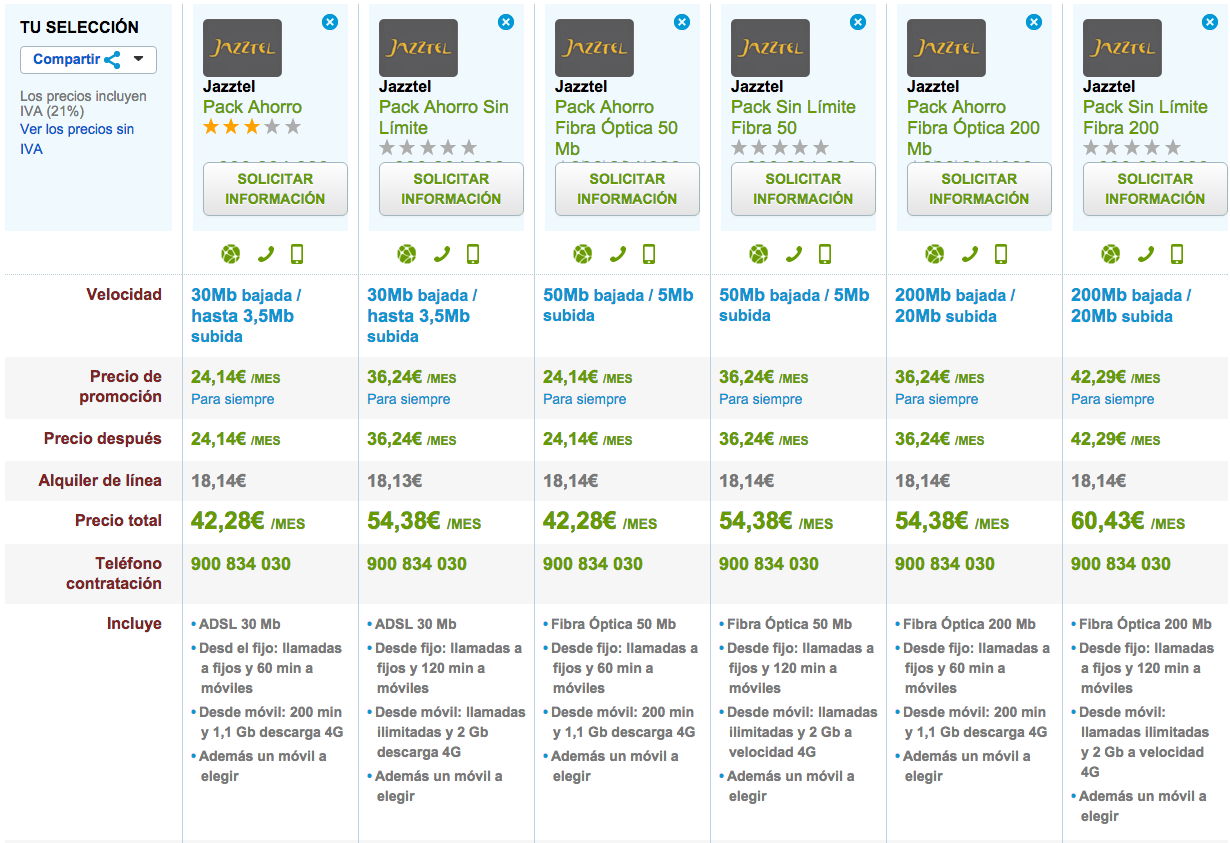Click the 'Precio total' row label
This screenshot has width=1230, height=843.
(118, 521)
